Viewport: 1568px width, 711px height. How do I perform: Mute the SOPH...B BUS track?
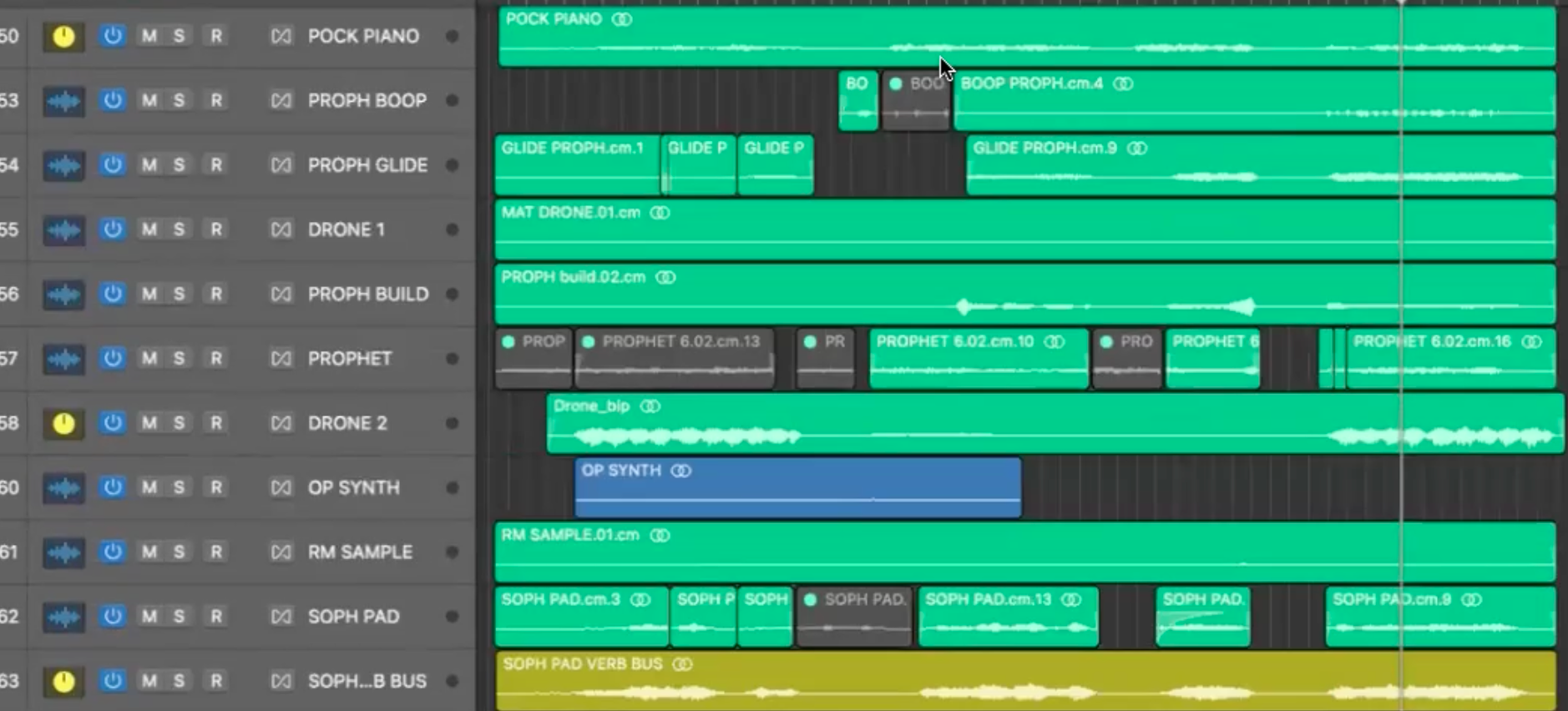149,681
